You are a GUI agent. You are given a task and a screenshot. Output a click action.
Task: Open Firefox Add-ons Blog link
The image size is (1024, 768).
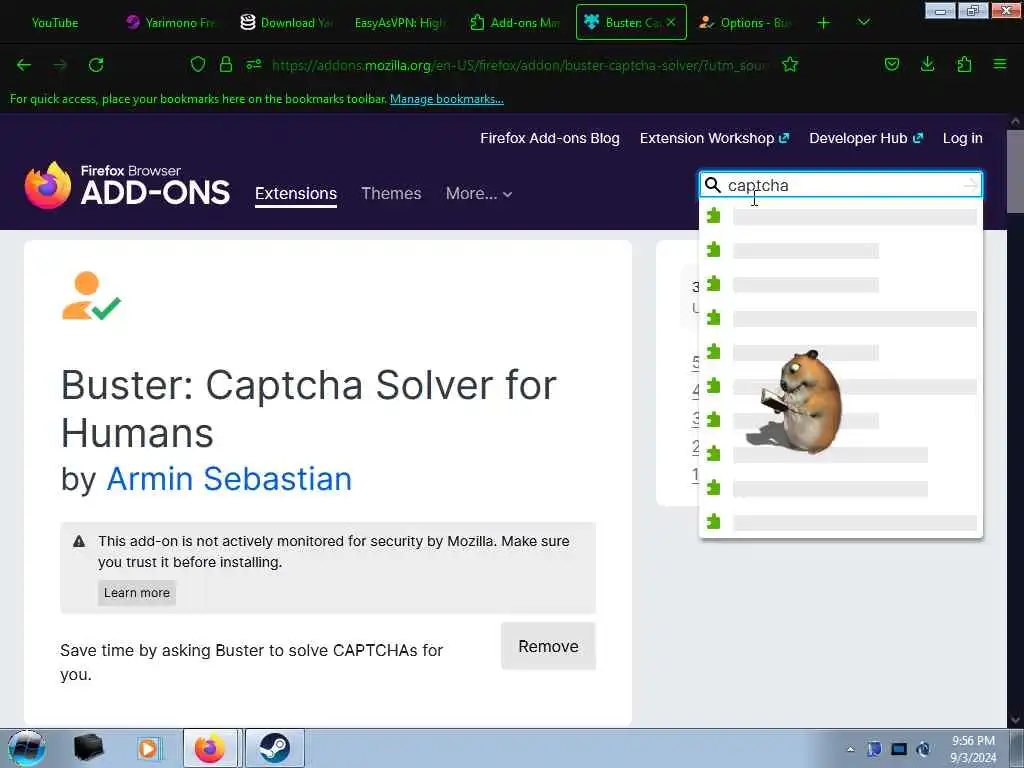pos(550,138)
